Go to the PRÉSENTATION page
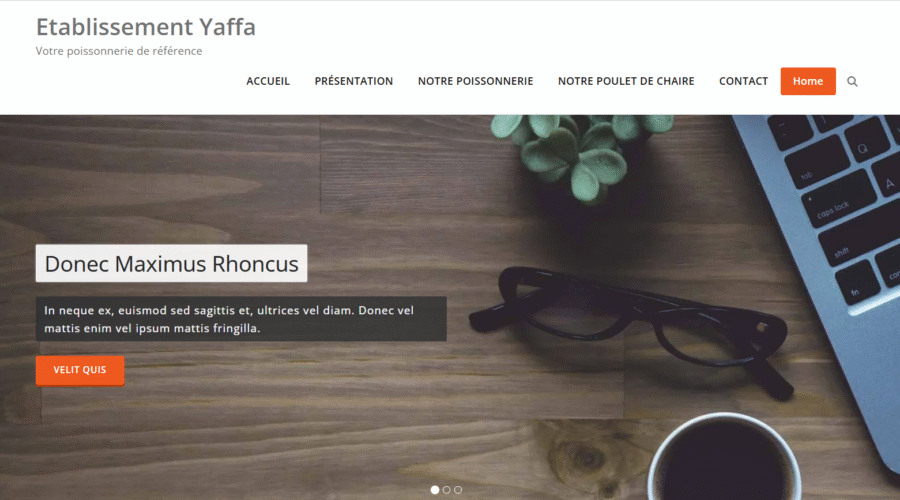Image resolution: width=900 pixels, height=500 pixels. (x=354, y=81)
